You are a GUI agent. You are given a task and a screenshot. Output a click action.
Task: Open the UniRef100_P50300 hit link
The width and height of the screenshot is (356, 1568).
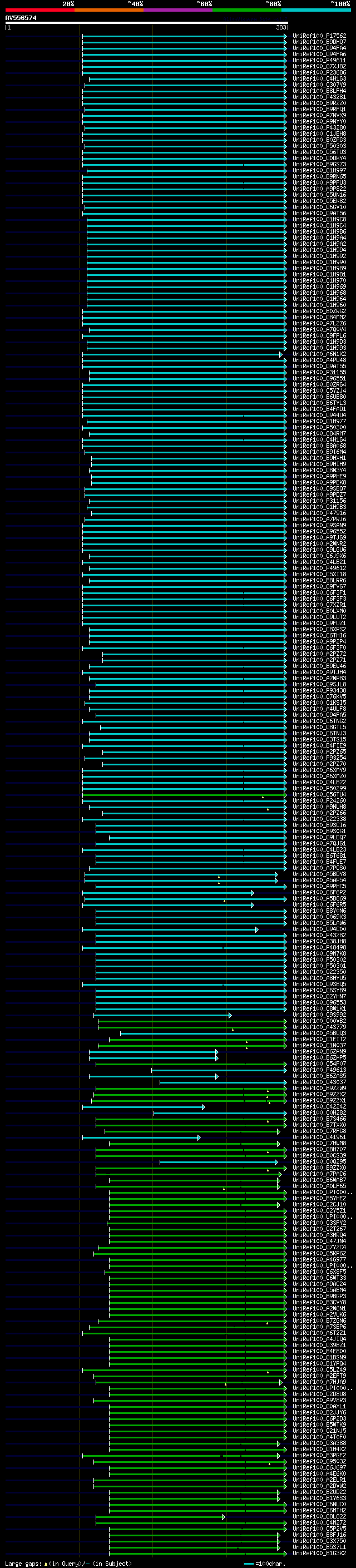pos(319,427)
